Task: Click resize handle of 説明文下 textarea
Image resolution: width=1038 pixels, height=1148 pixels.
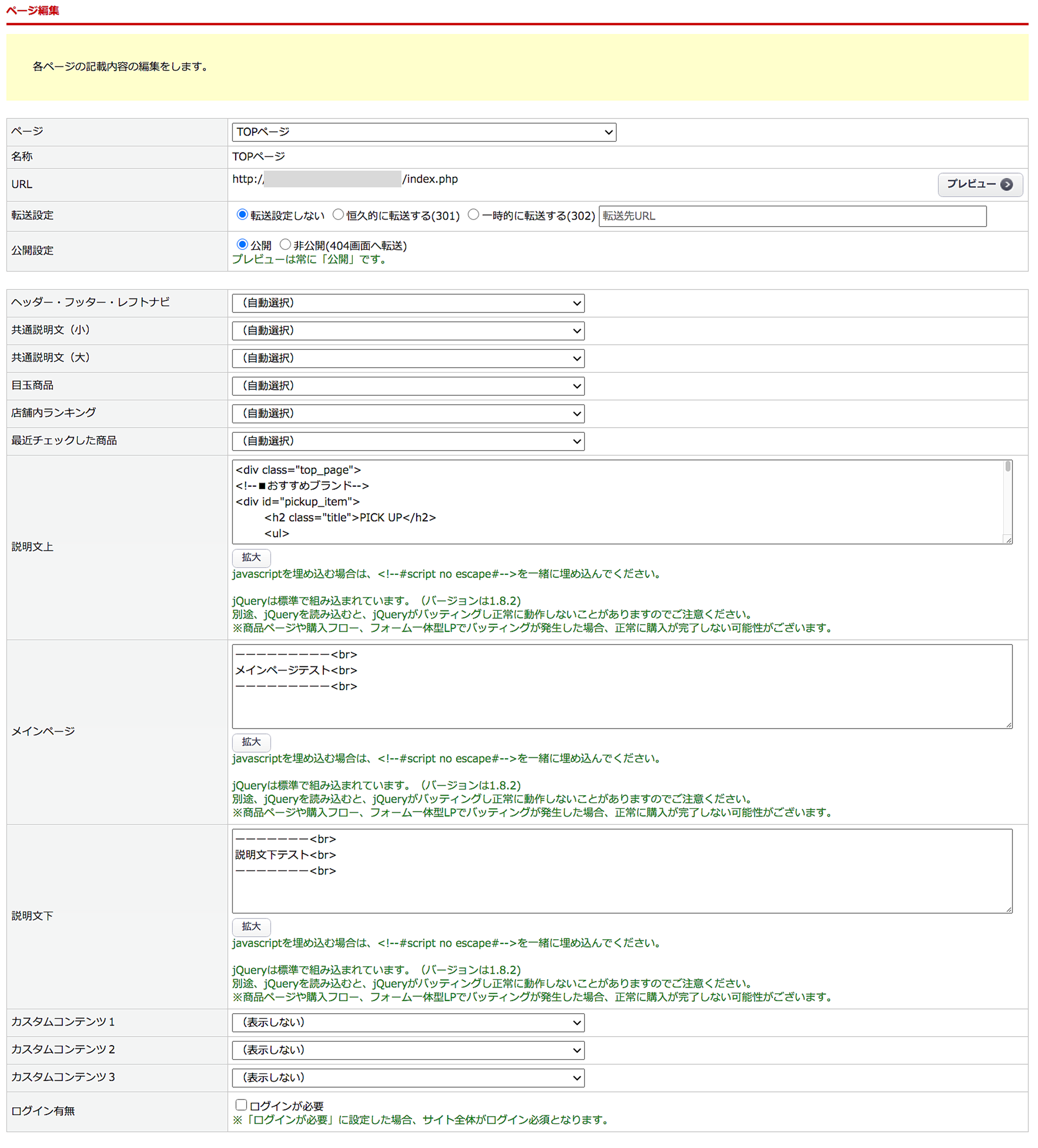Action: point(1008,910)
